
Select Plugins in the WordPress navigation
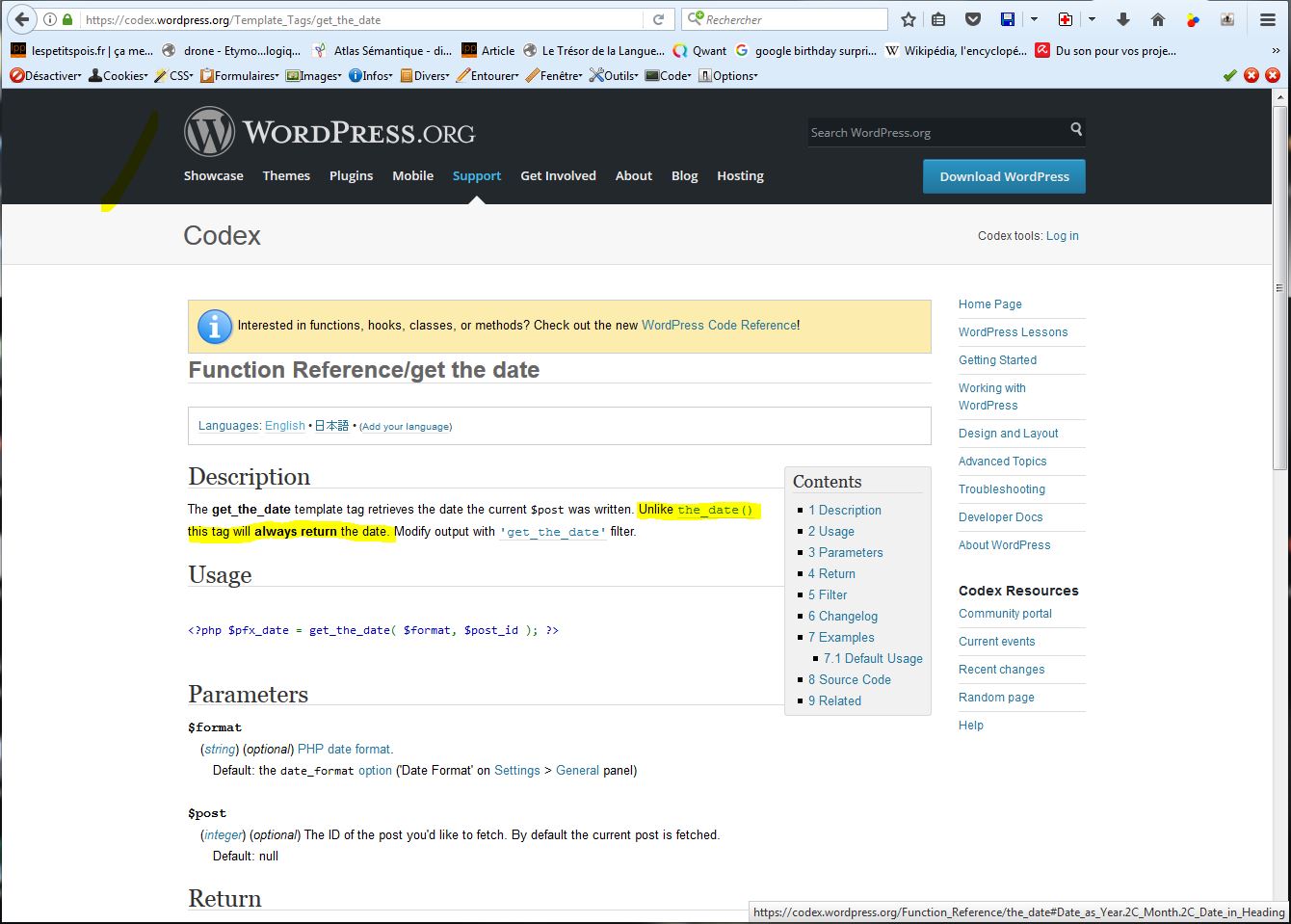tap(351, 176)
